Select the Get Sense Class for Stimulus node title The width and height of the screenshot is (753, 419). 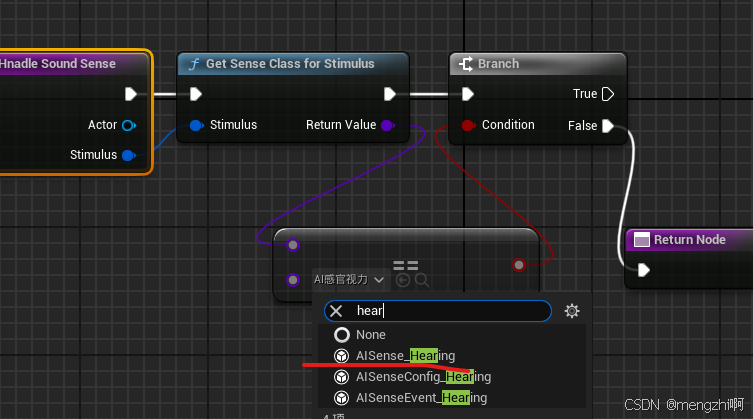pos(290,63)
